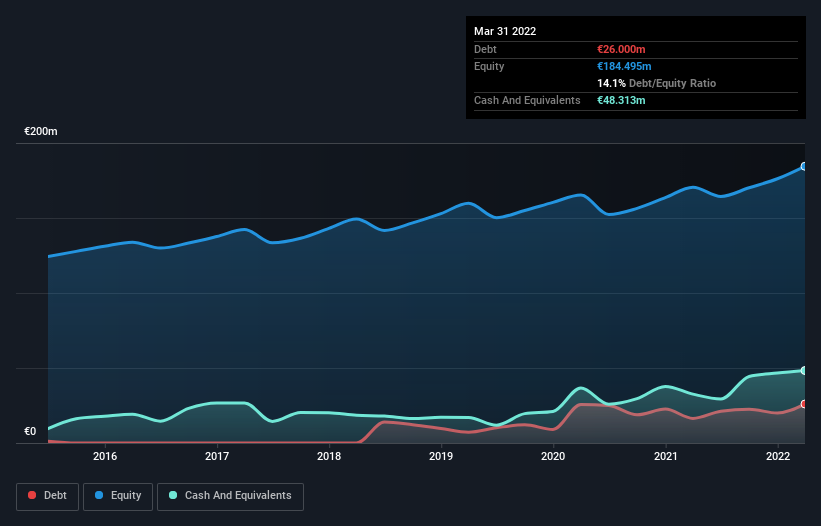Click the red Debt endpoint marker

pyautogui.click(x=804, y=404)
